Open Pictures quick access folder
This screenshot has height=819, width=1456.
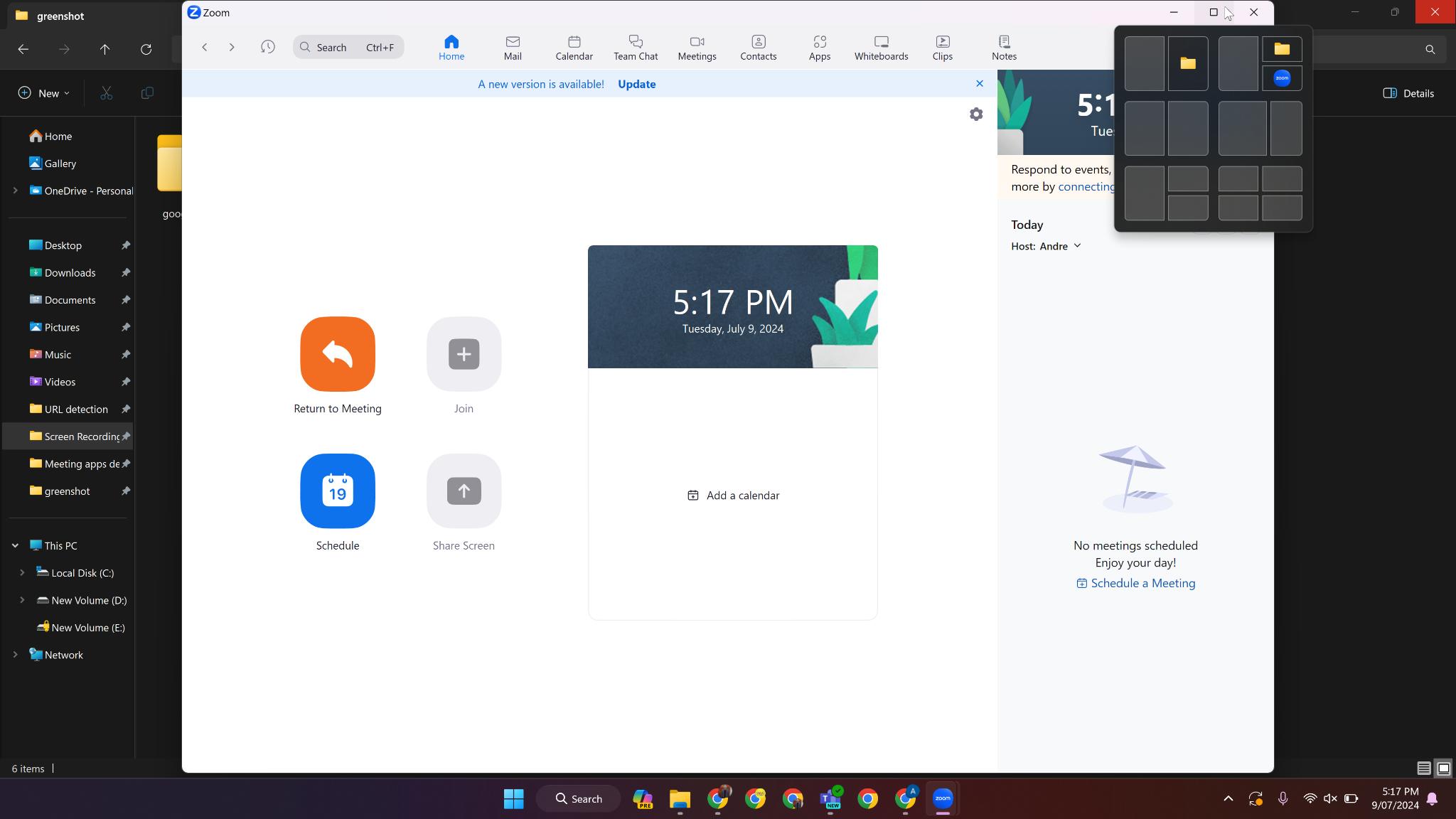(x=62, y=328)
